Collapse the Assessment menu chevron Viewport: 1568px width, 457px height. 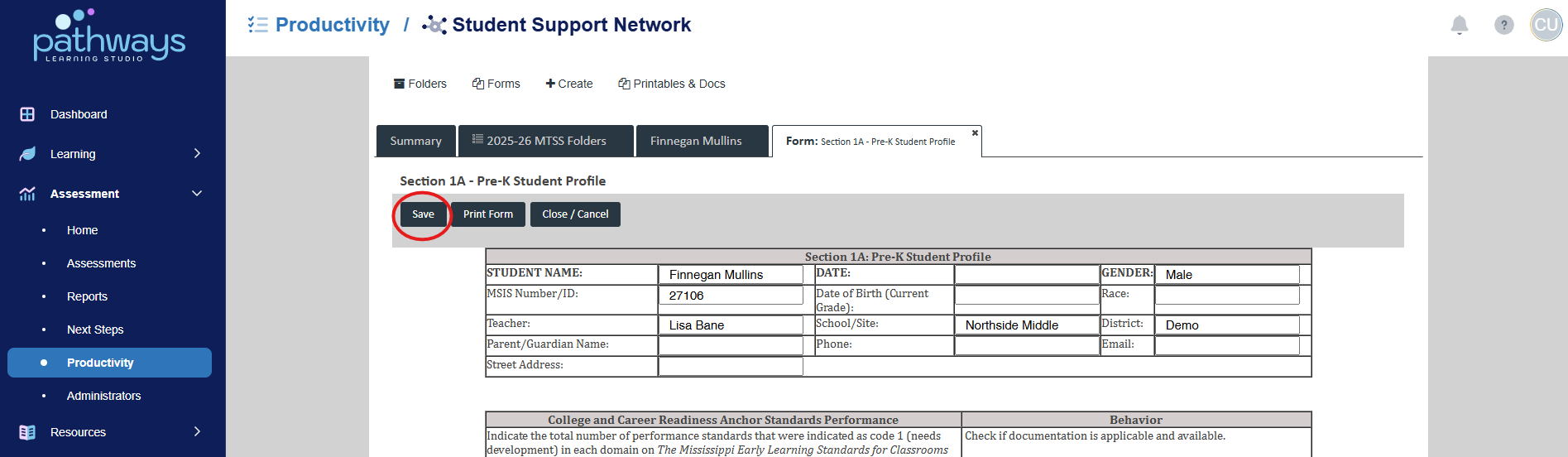click(197, 193)
